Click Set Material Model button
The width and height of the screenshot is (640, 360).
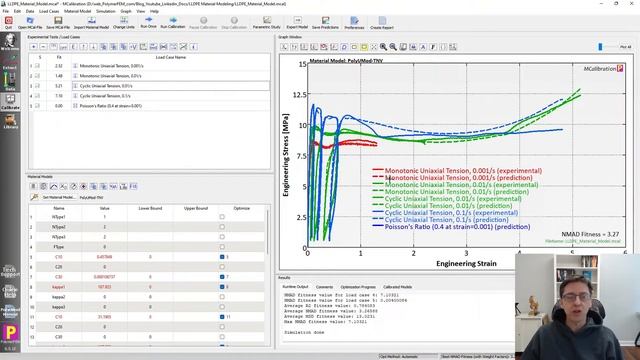[x=58, y=197]
